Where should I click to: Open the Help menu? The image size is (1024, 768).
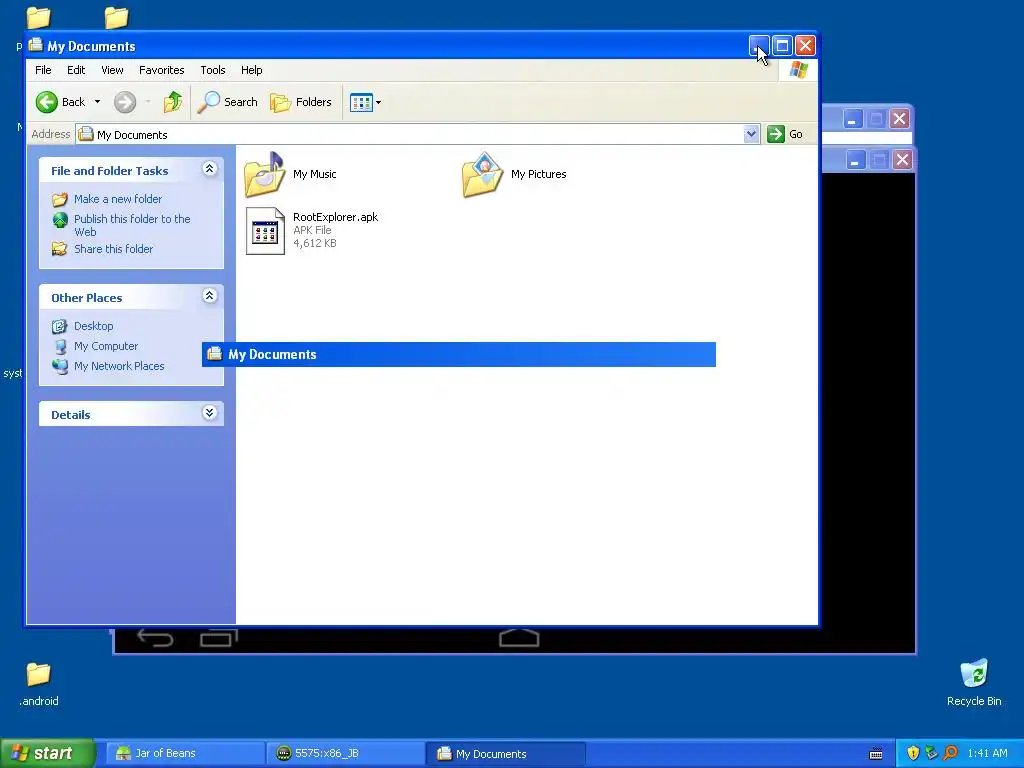(251, 70)
